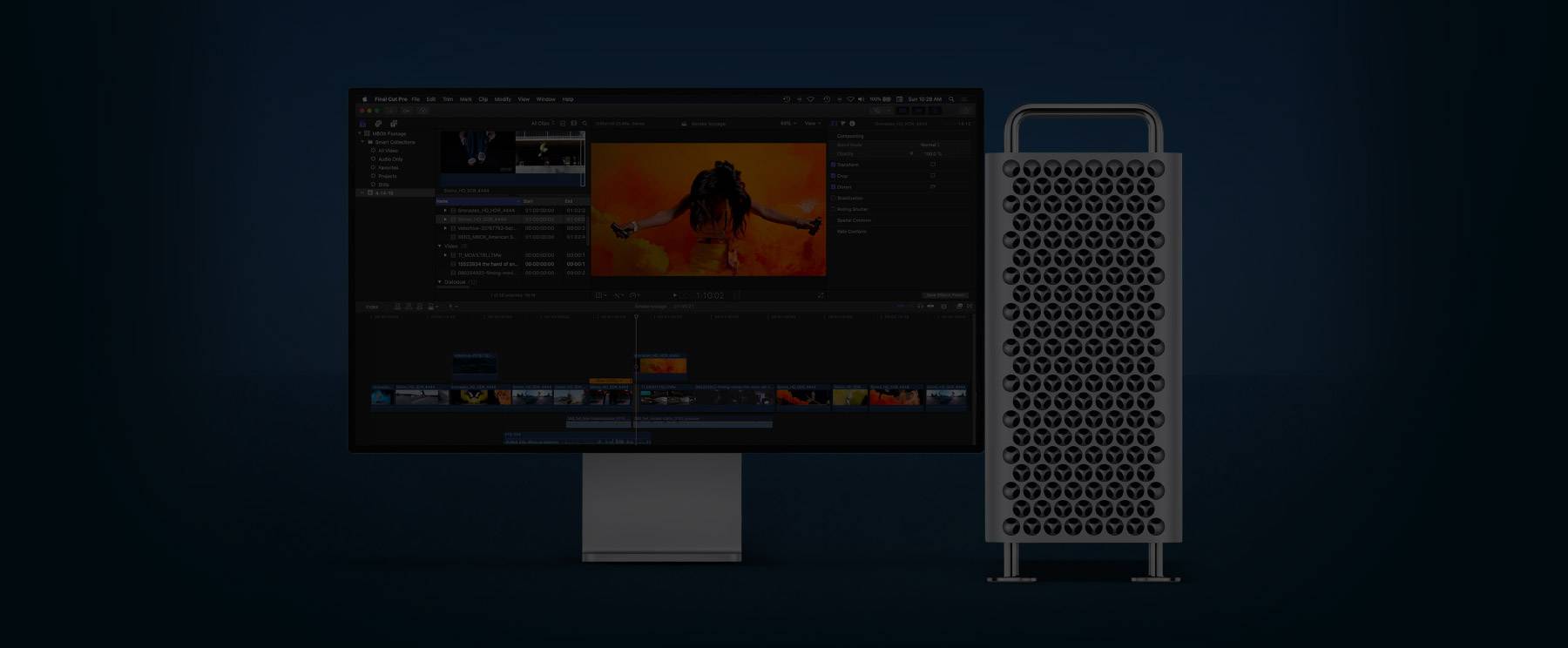Open the Photos and Audio sidebar
The width and height of the screenshot is (1568, 648).
click(378, 124)
